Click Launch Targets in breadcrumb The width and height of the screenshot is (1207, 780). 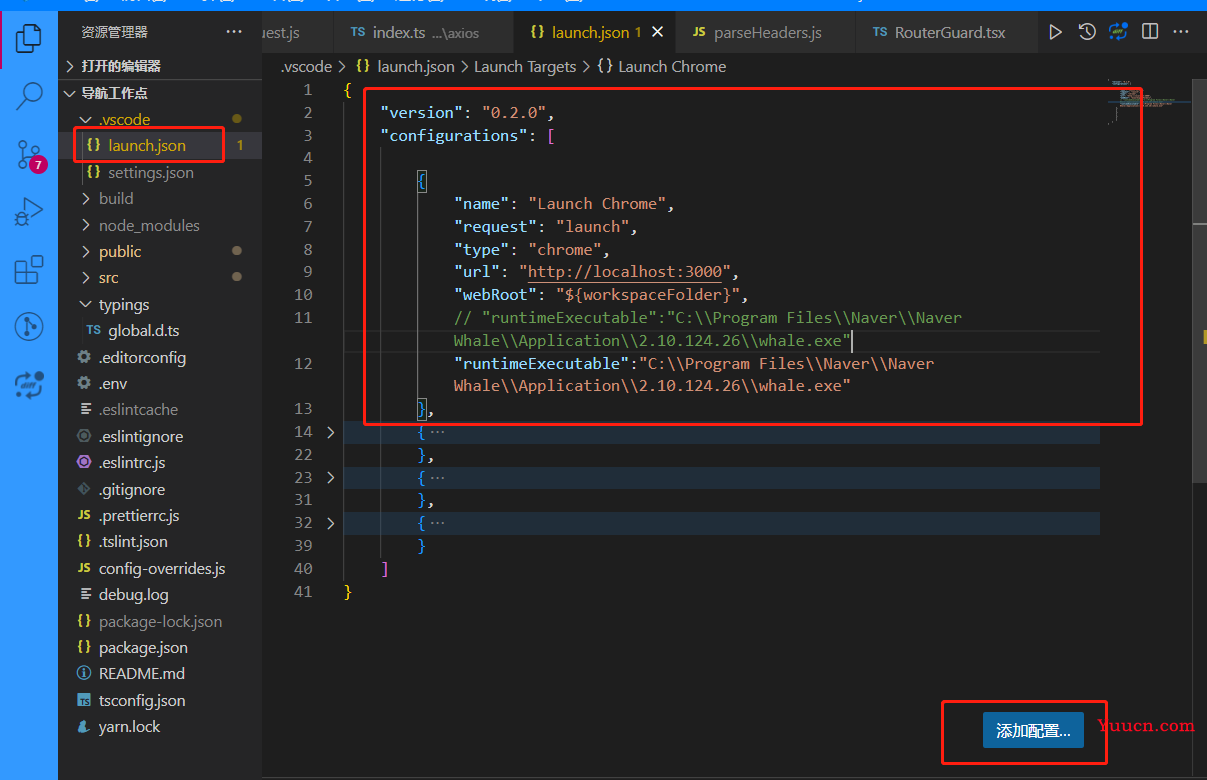(x=525, y=66)
